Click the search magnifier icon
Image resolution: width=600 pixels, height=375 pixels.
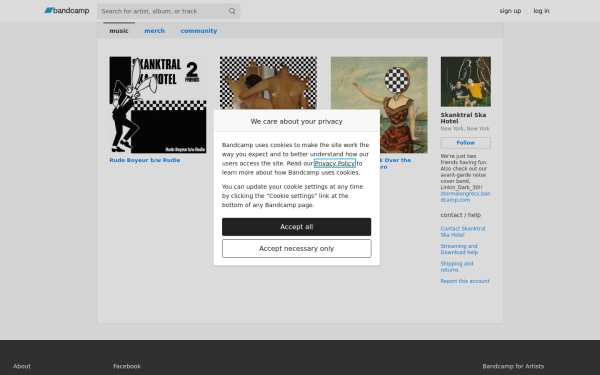(x=232, y=11)
